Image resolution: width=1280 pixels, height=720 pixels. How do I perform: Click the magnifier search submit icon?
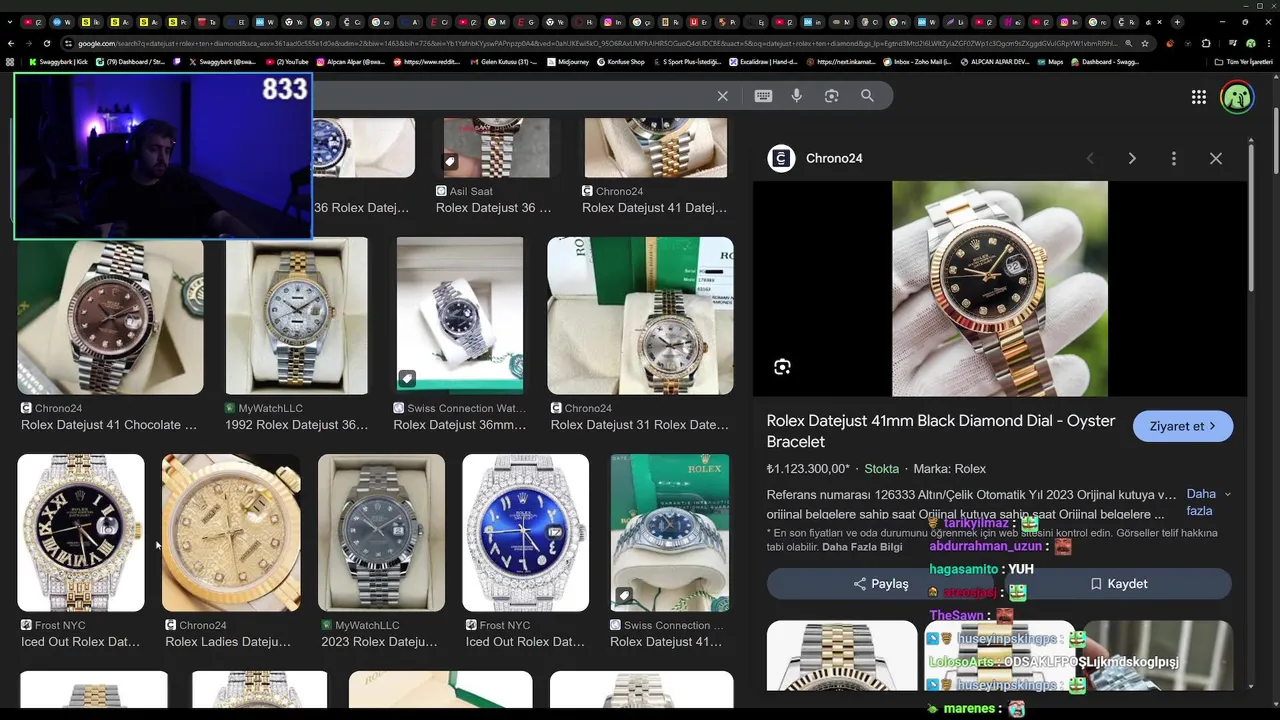pos(867,96)
